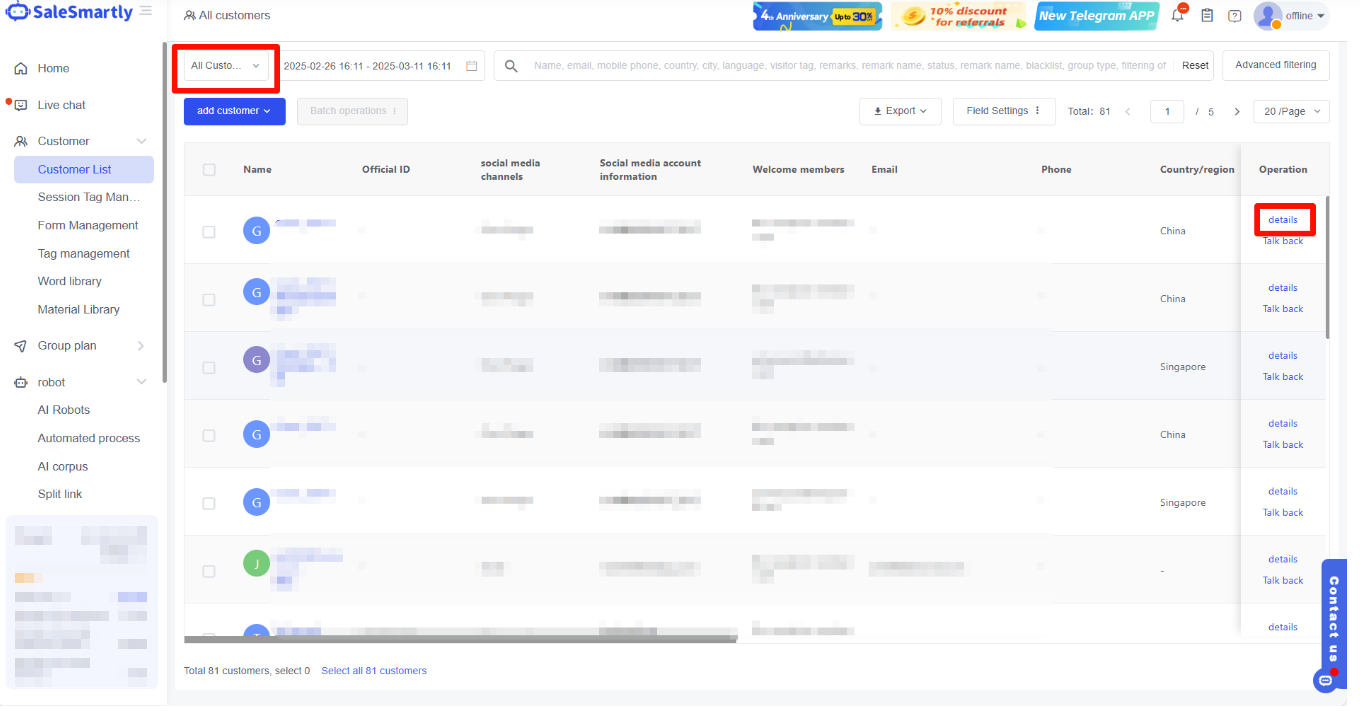The image size is (1360, 711).
Task: Expand the 20 /Page size dropdown
Action: (x=1291, y=112)
